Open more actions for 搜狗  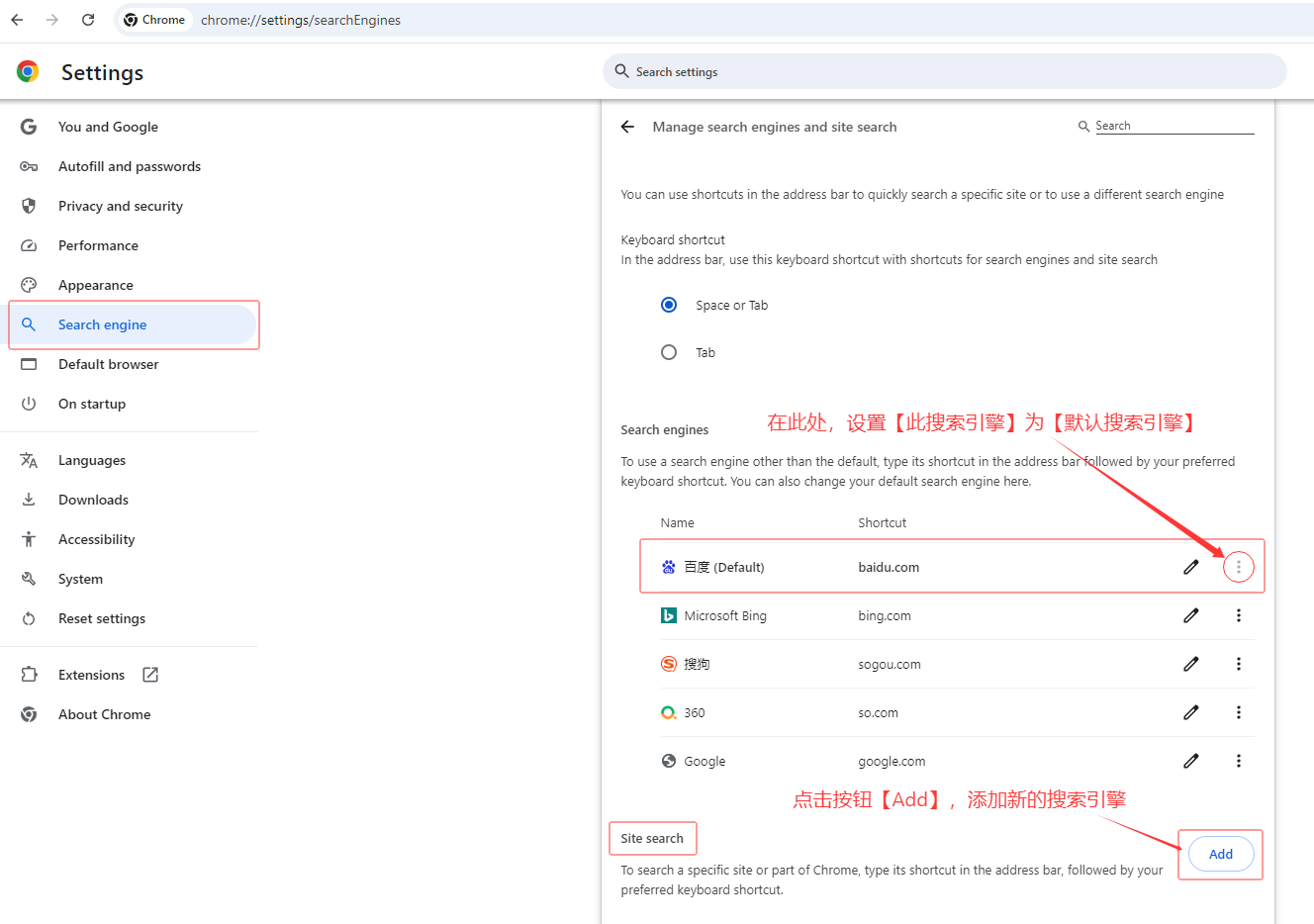pos(1239,664)
